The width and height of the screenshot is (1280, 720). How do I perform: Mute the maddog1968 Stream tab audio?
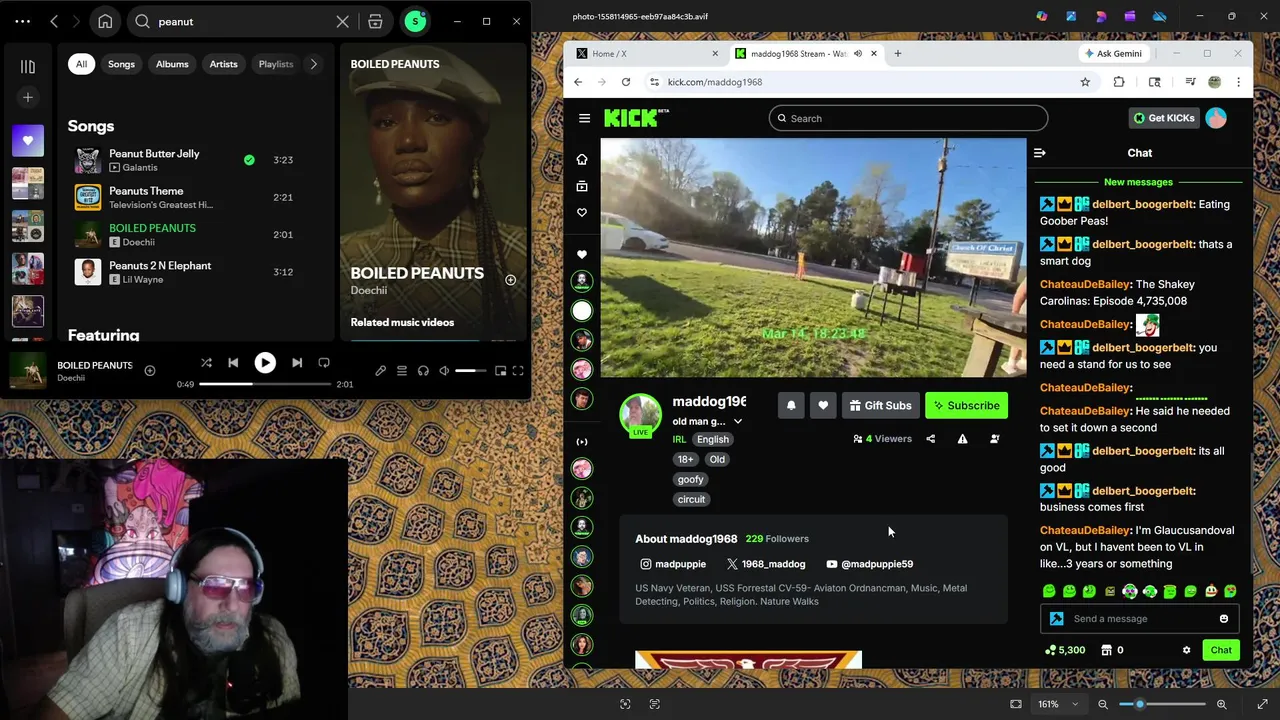[858, 54]
